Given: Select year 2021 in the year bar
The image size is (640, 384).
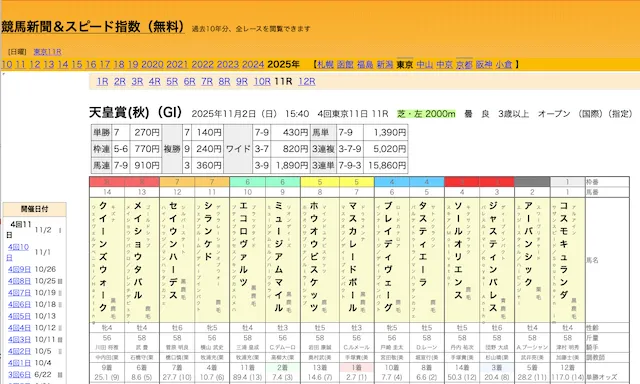Looking at the screenshot, I should (x=178, y=64).
